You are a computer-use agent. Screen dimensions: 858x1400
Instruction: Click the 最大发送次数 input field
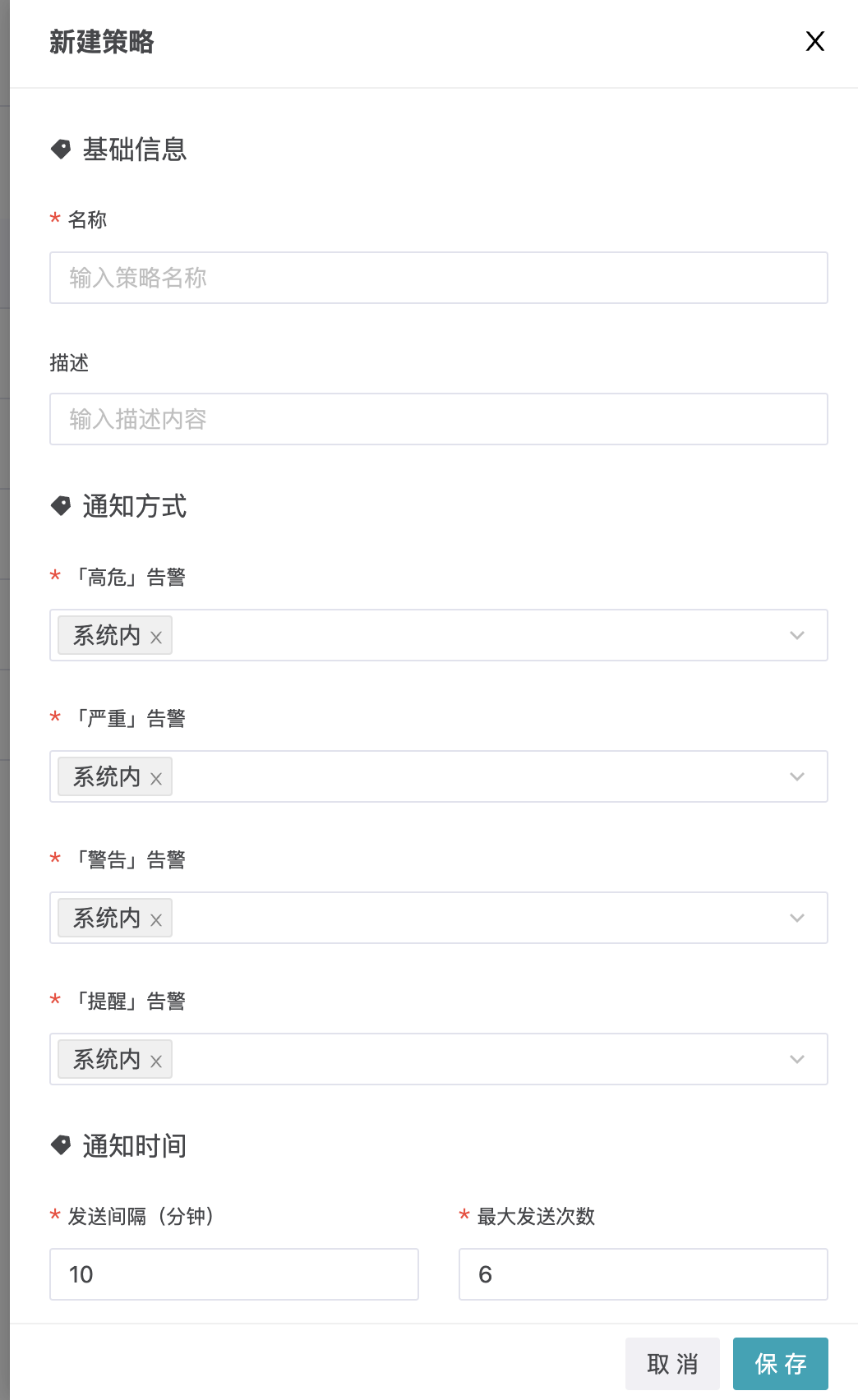point(643,1274)
